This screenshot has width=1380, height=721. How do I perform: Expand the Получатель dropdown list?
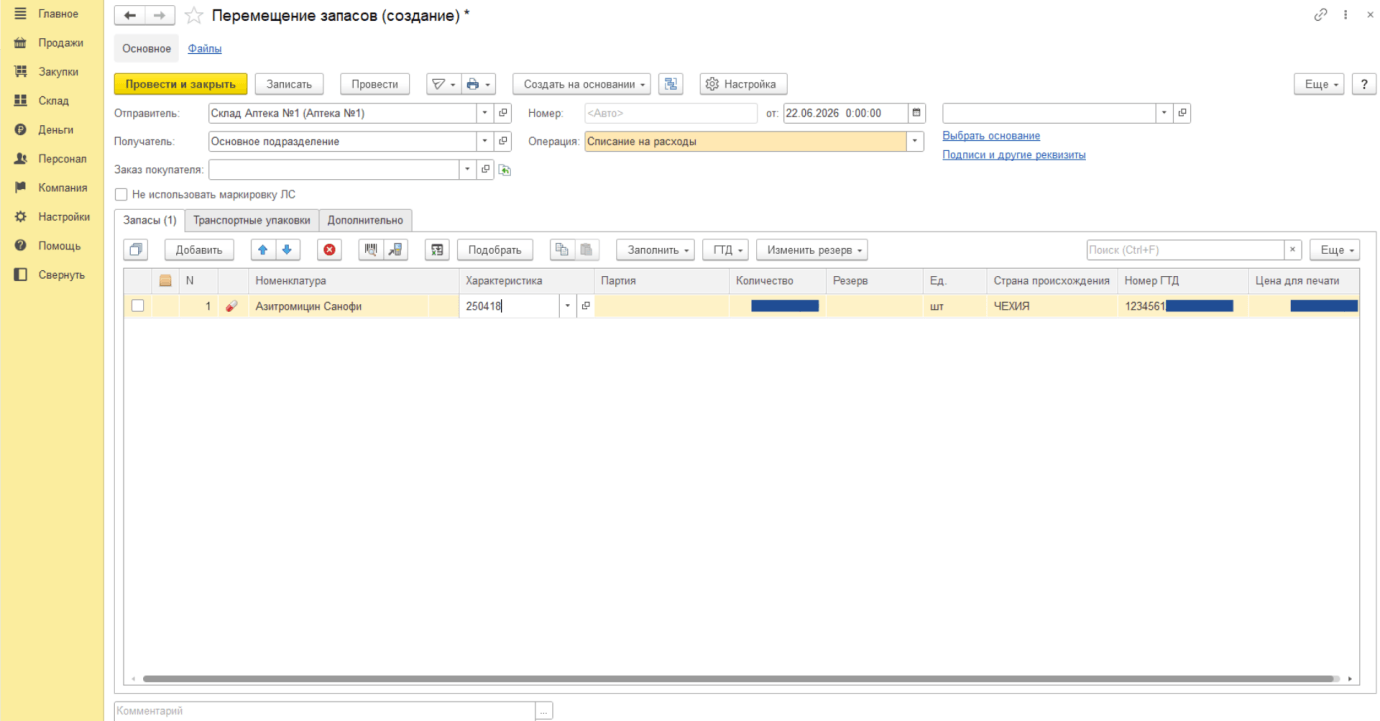[485, 141]
